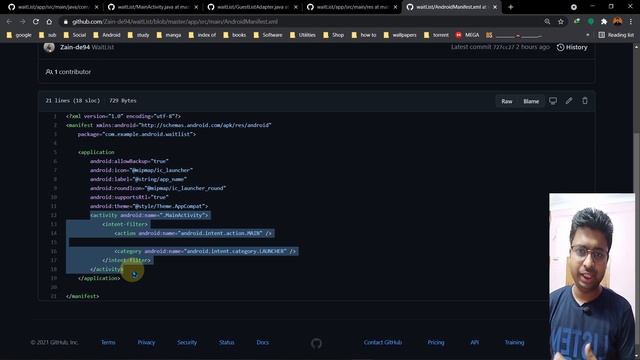This screenshot has height=360, width=640.
Task: Open the Social bookmarks folder
Action: (75, 35)
